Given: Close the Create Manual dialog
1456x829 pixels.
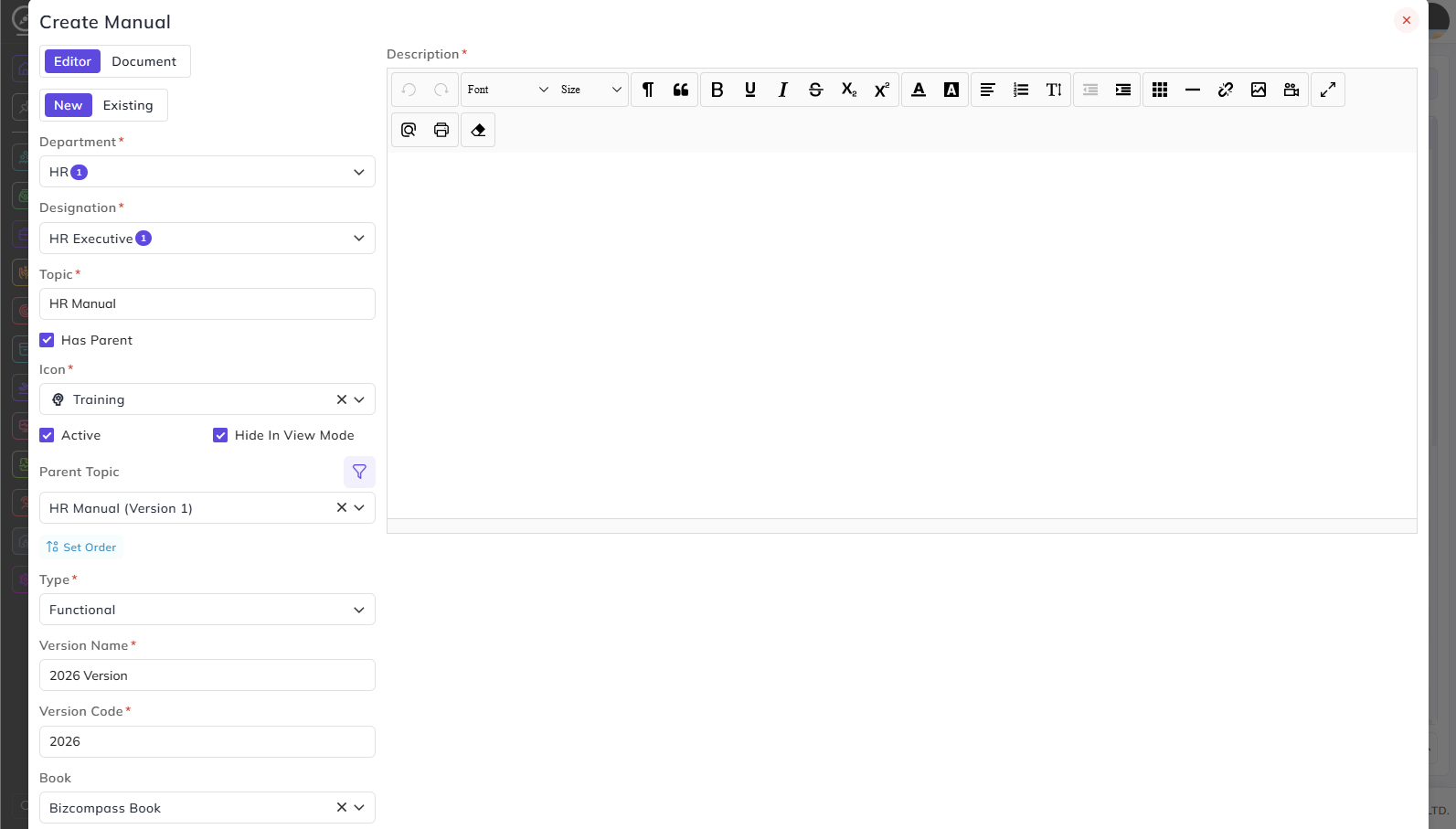Looking at the screenshot, I should [x=1407, y=20].
